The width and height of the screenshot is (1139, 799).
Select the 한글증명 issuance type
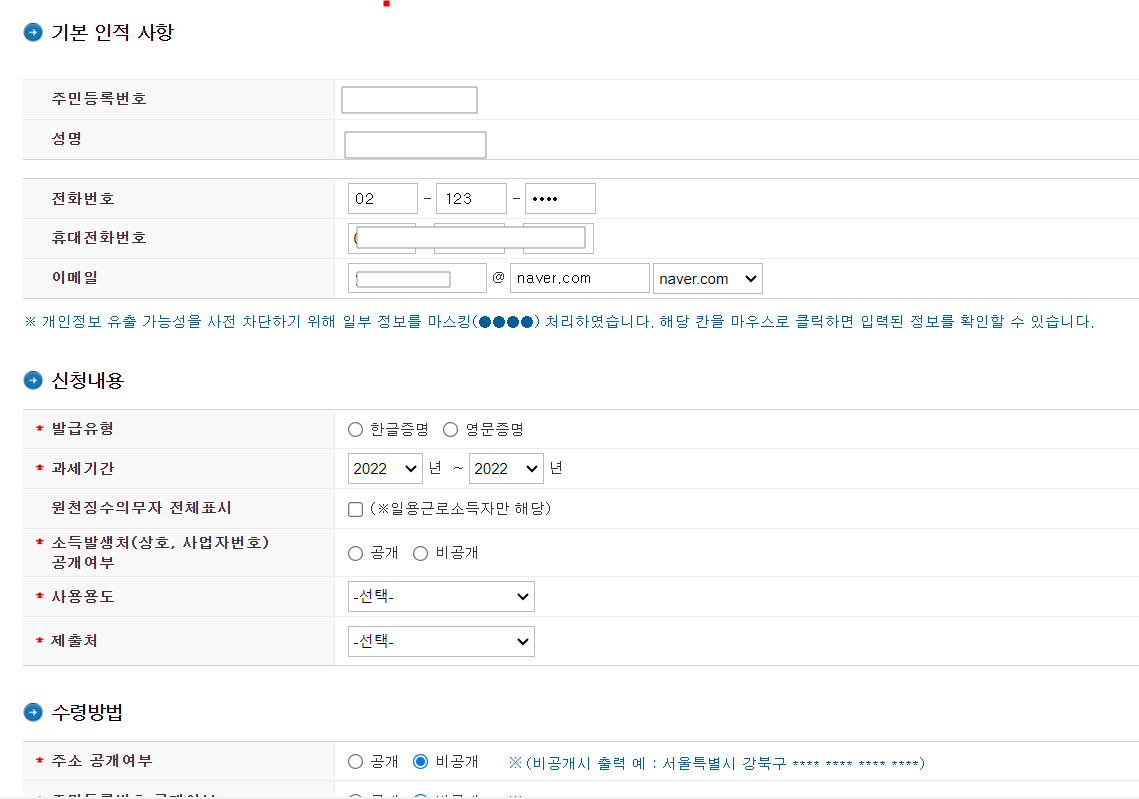355,429
